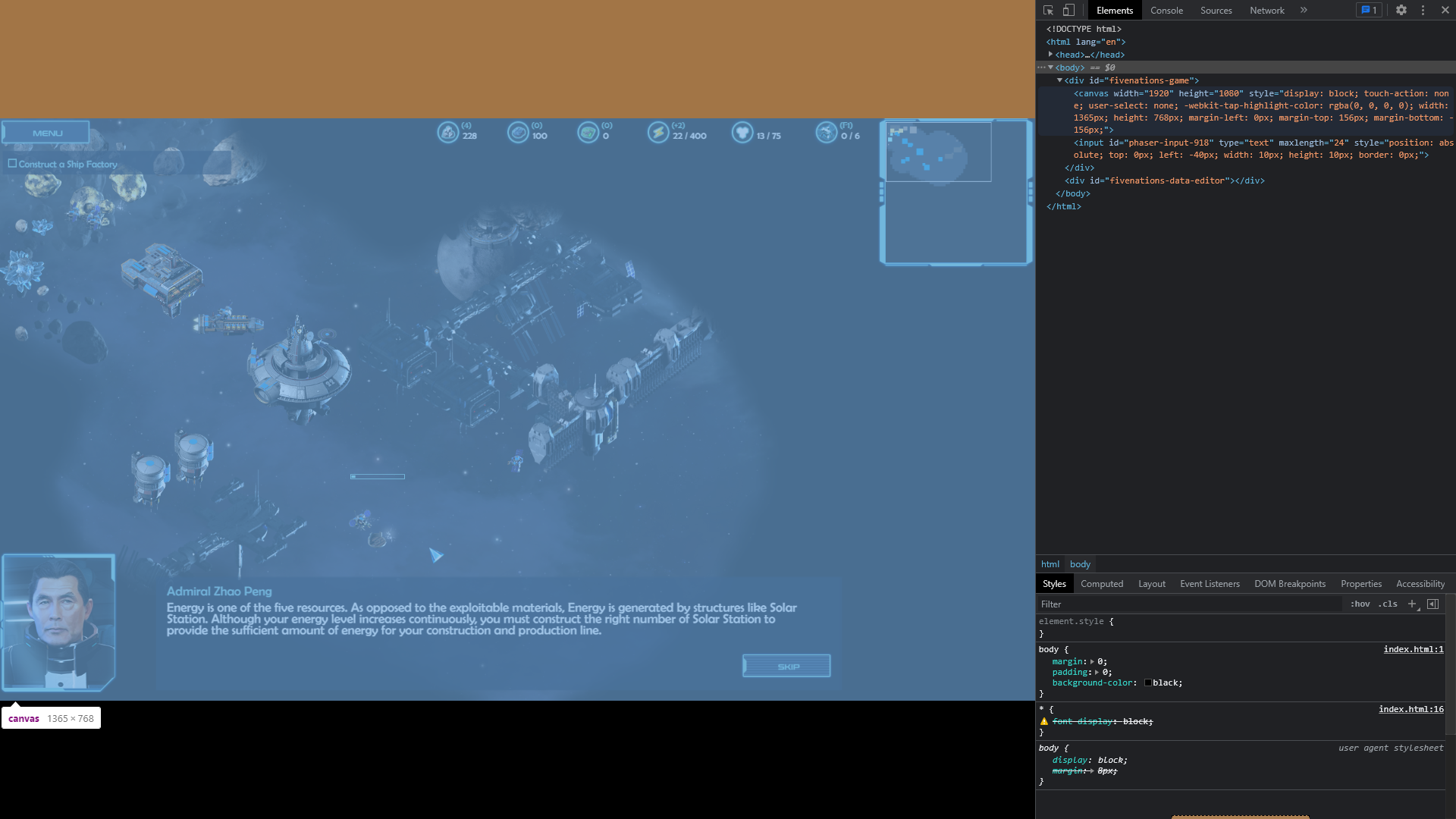Toggle the .cls element classes panel
This screenshot has width=1456, height=819.
[x=1388, y=604]
